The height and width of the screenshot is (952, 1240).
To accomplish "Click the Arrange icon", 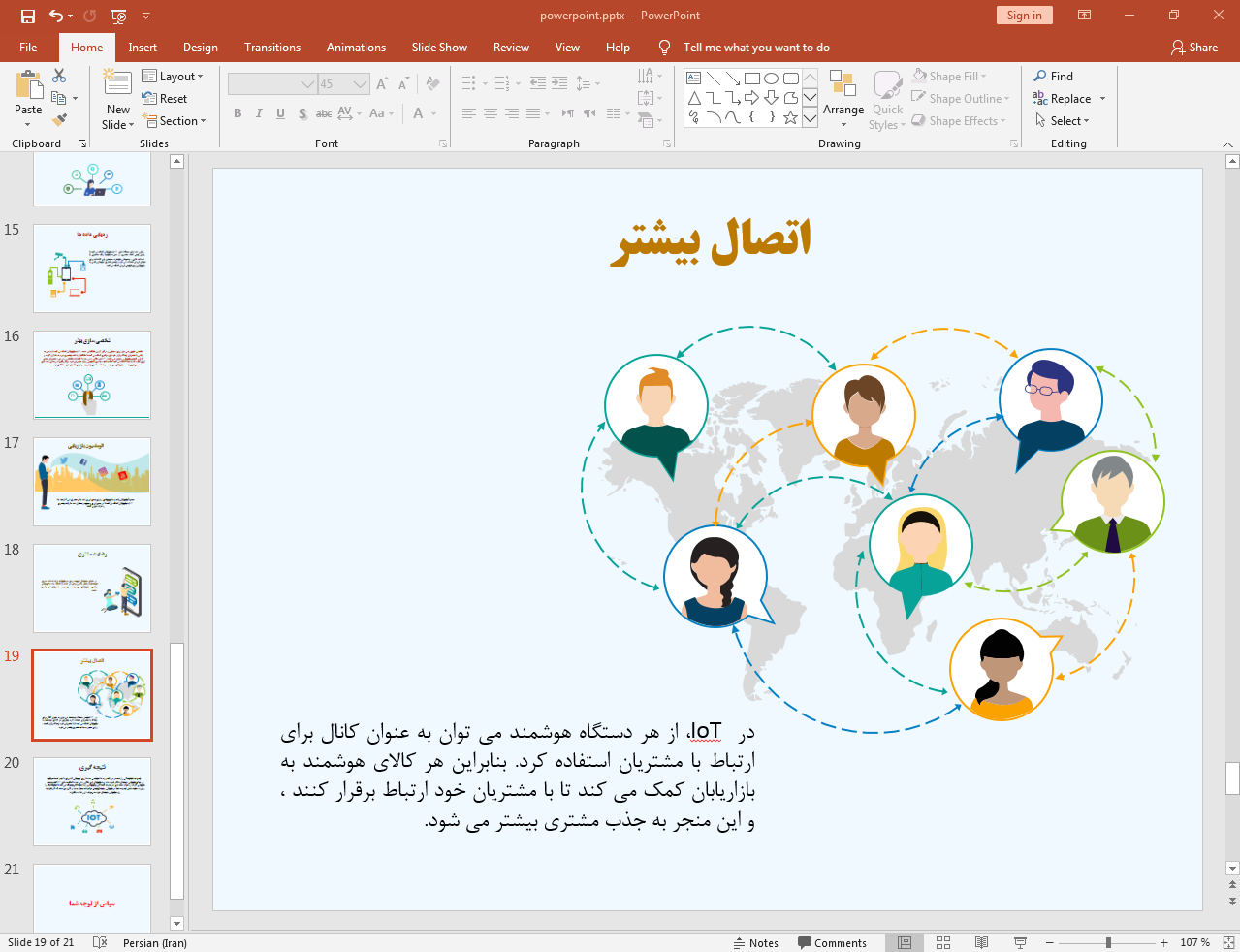I will [843, 84].
